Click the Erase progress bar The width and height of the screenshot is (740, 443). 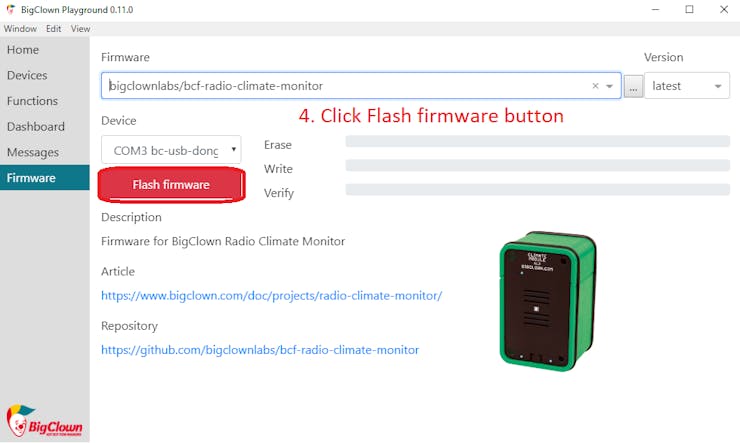pyautogui.click(x=538, y=141)
